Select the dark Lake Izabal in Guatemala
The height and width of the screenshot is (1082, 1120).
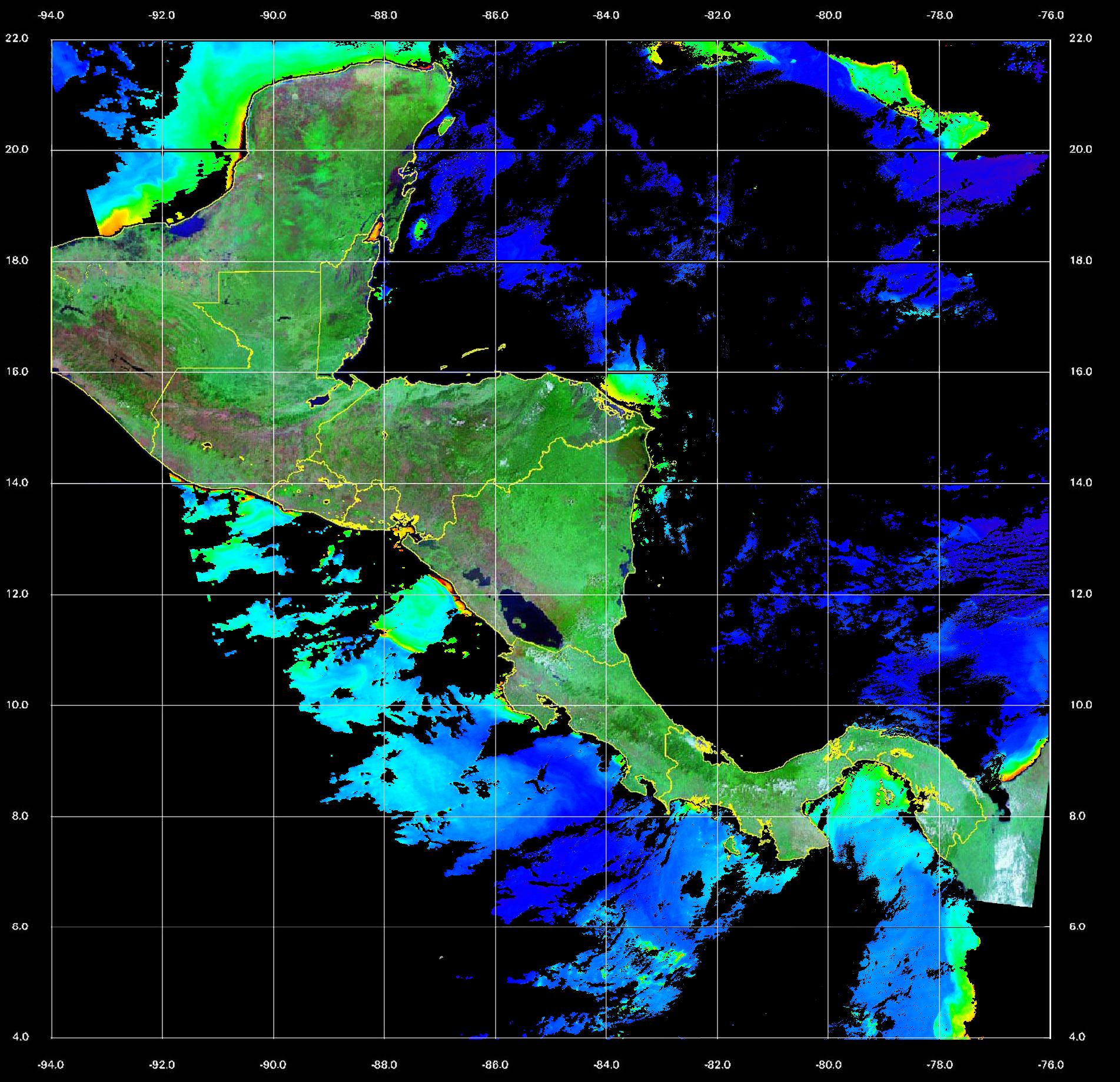click(x=320, y=401)
